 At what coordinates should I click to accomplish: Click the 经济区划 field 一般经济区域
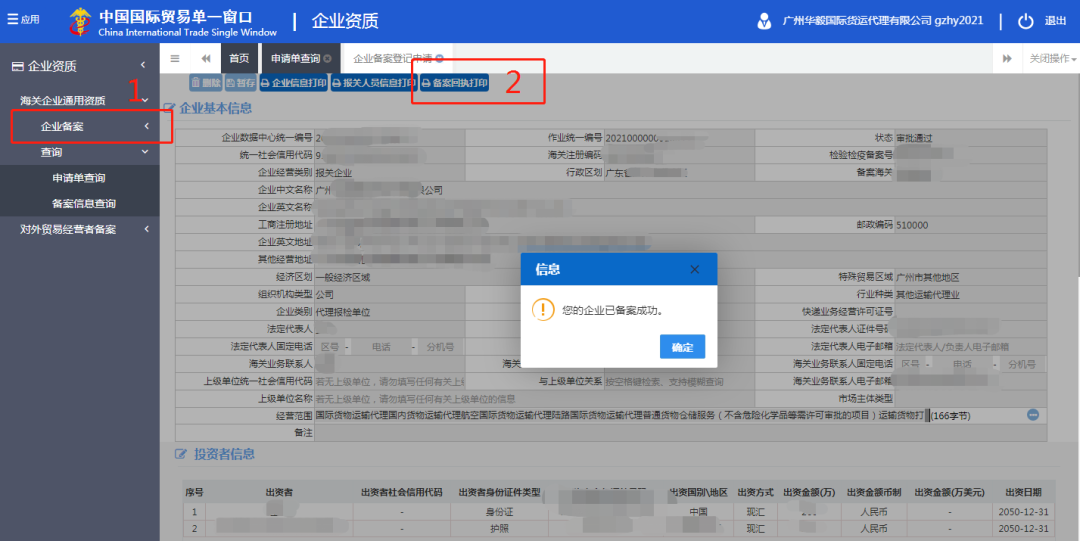(x=390, y=277)
